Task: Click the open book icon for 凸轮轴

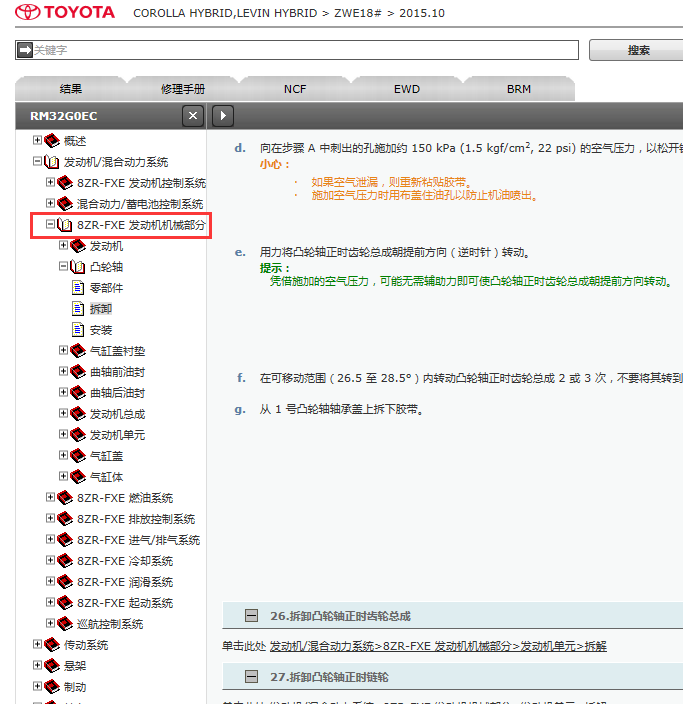Action: 78,267
